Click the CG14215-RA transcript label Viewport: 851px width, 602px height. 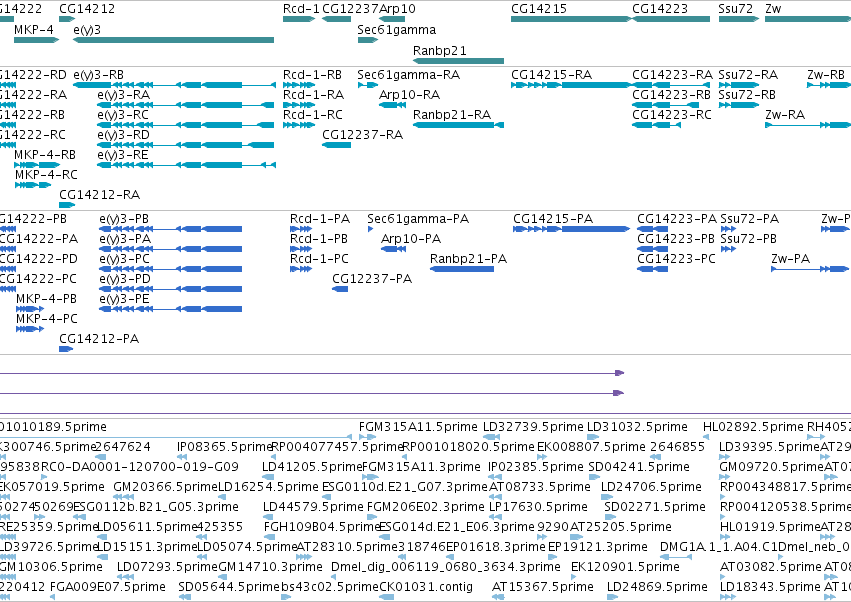click(551, 75)
